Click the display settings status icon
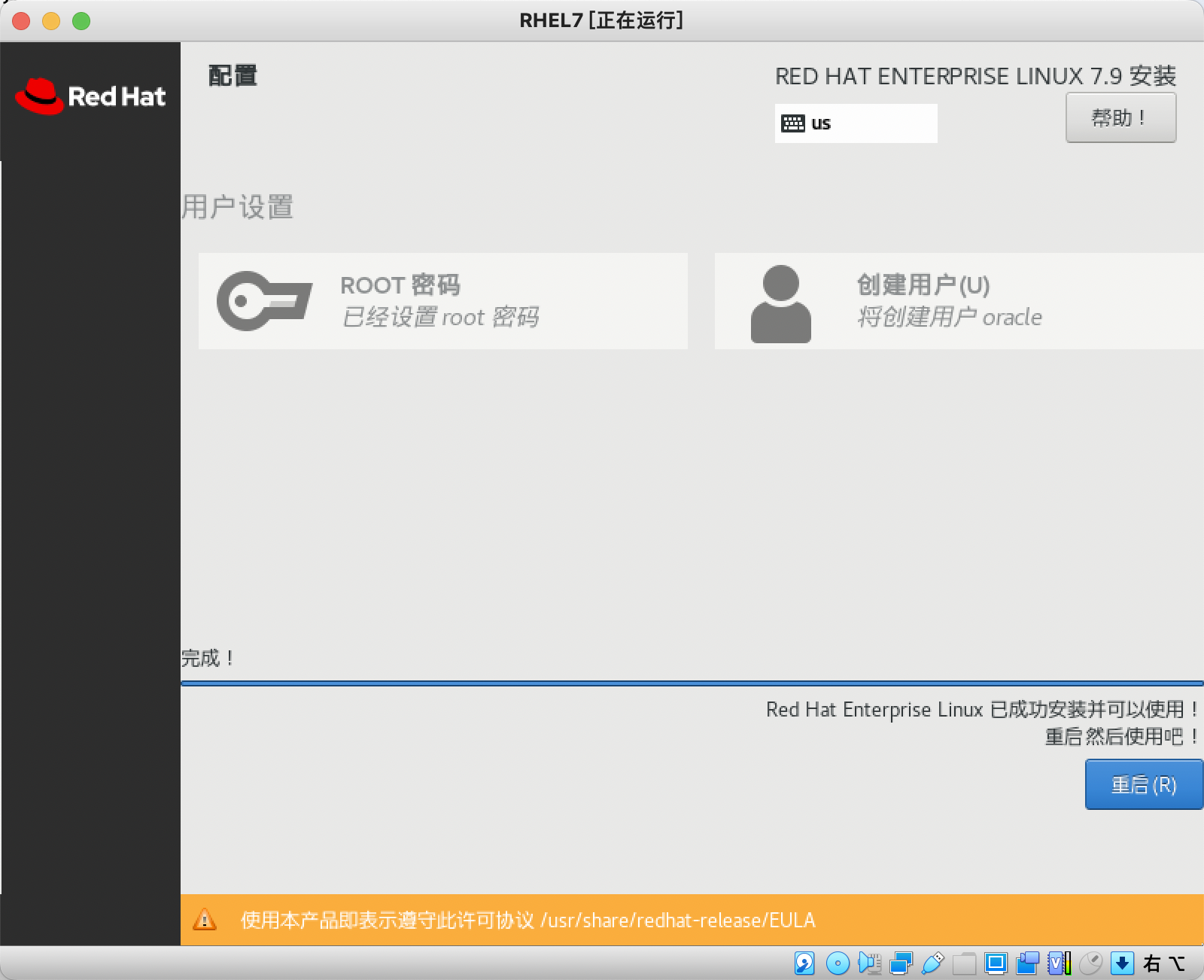1204x980 pixels. tap(996, 963)
